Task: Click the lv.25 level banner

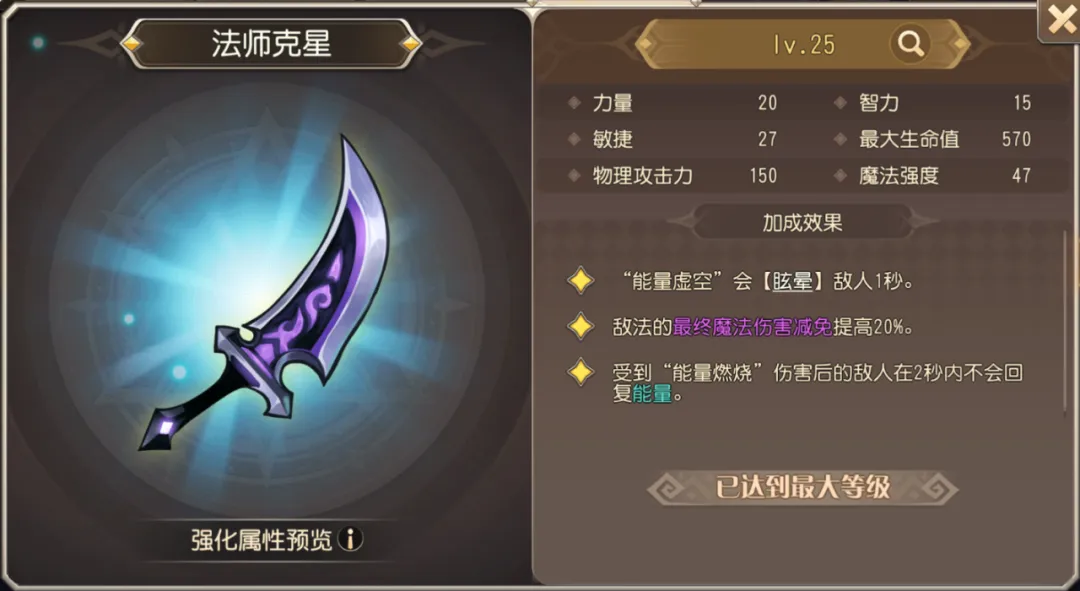Action: tap(802, 44)
